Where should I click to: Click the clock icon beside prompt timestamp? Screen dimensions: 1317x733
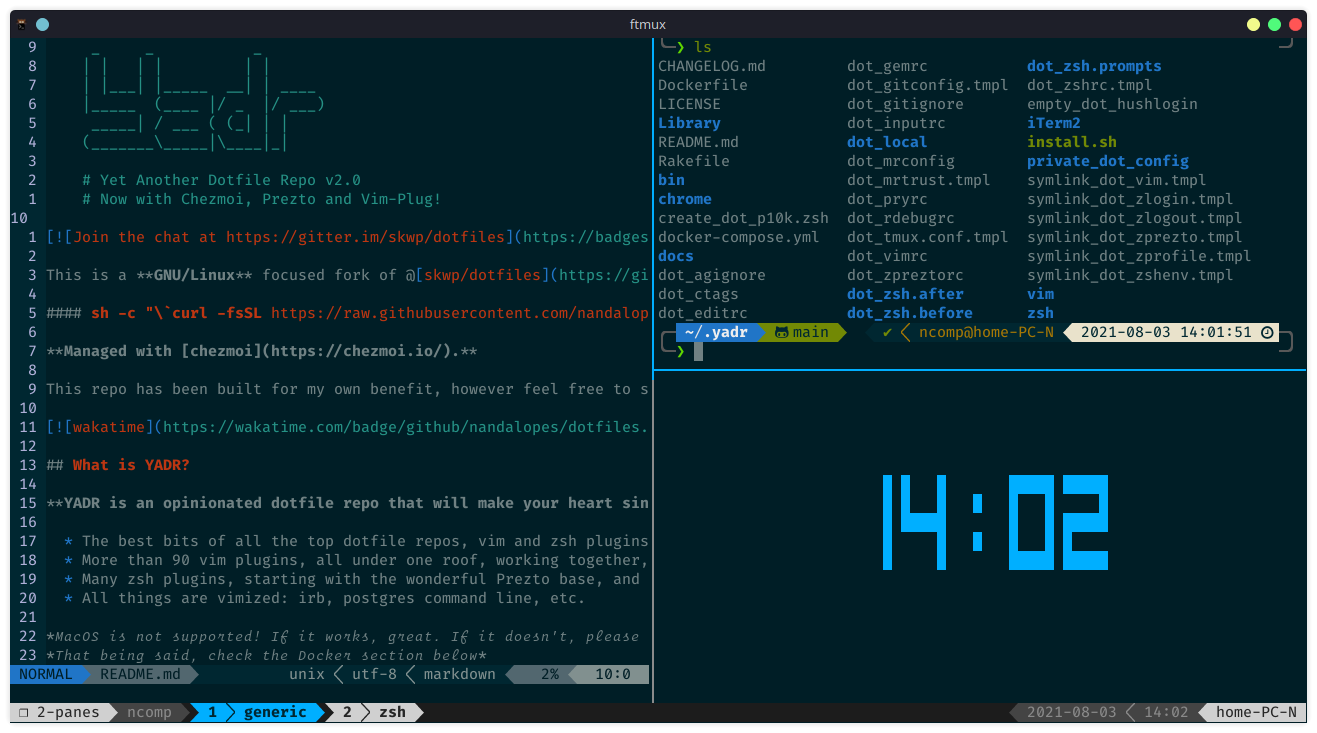click(1267, 332)
